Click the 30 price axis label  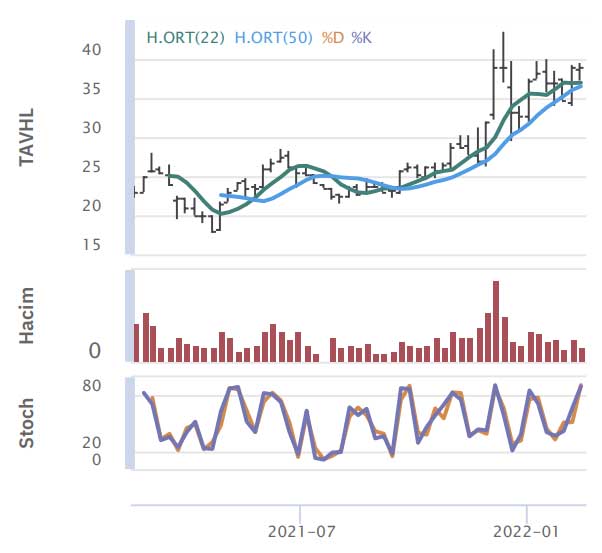(92, 128)
